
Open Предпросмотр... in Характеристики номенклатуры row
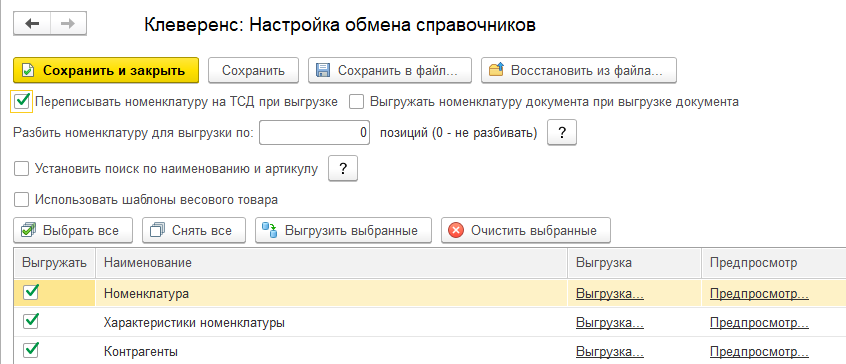[x=759, y=323]
